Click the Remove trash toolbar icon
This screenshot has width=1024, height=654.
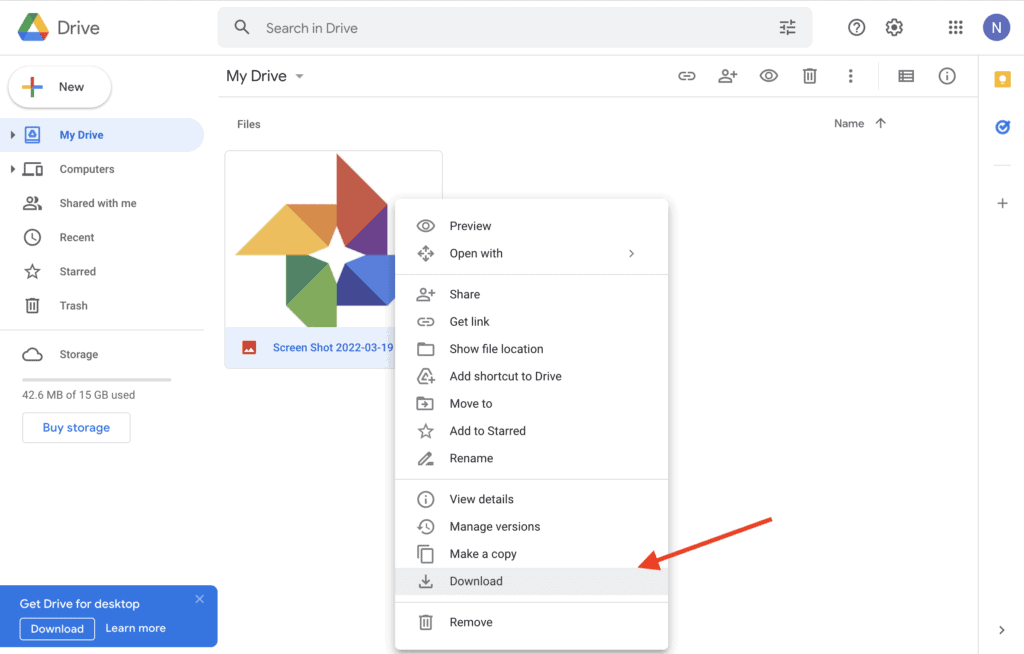tap(810, 76)
